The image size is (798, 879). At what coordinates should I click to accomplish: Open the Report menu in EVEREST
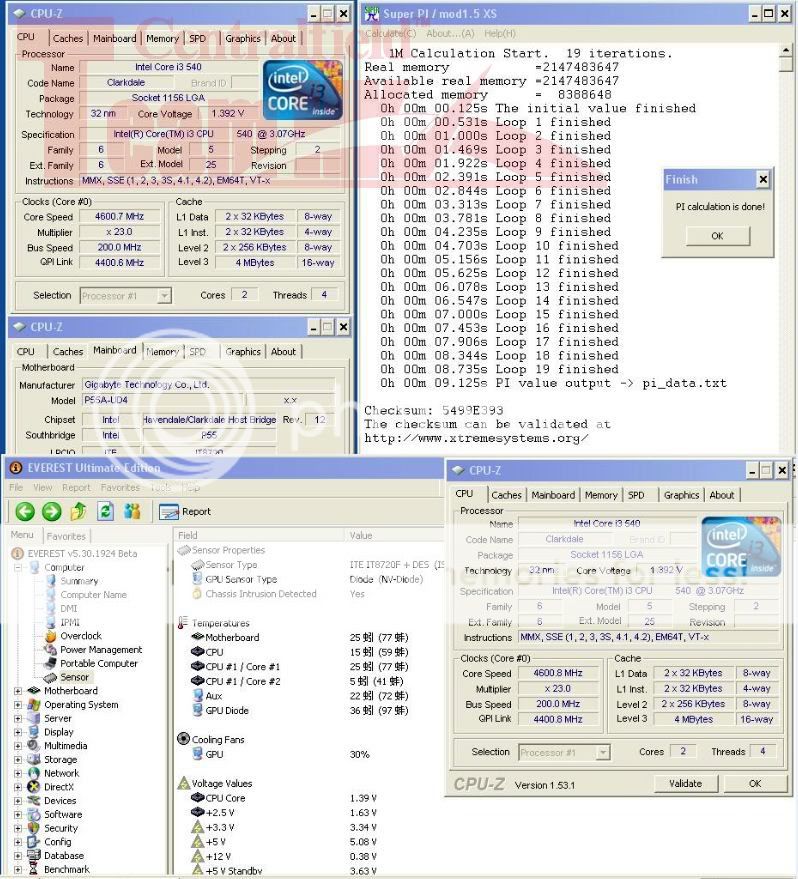pyautogui.click(x=76, y=488)
